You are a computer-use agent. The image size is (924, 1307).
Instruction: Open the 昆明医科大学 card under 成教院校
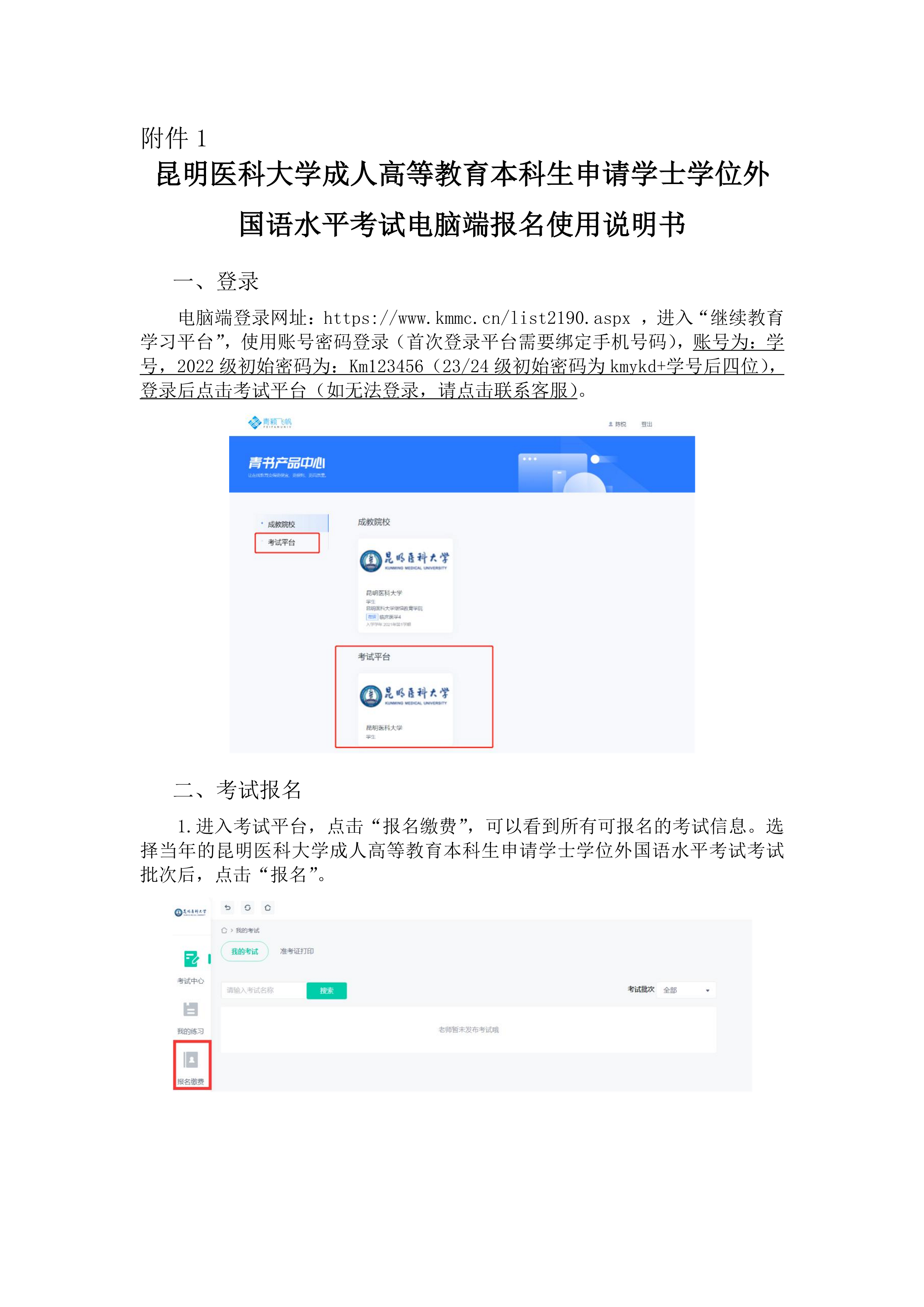pos(405,585)
